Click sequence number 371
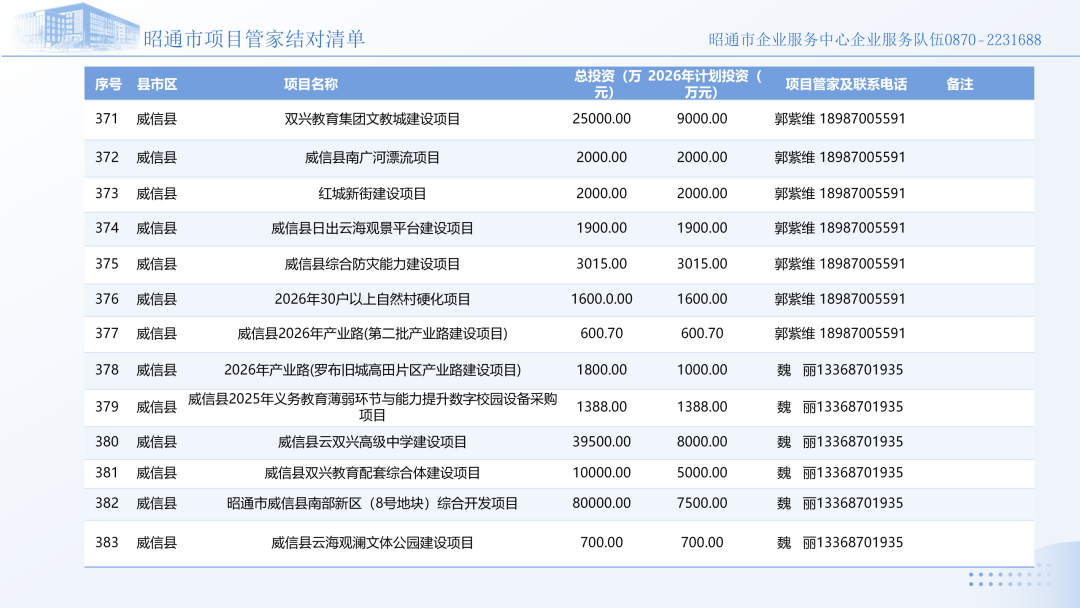 pyautogui.click(x=107, y=118)
